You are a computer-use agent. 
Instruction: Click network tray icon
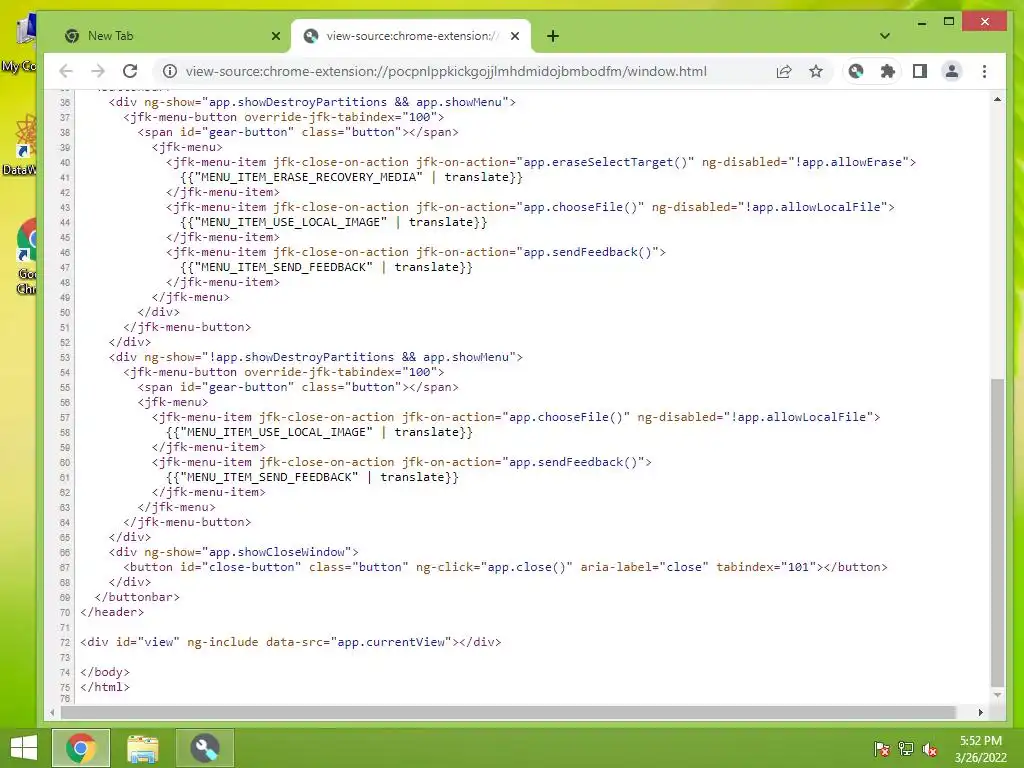(x=906, y=749)
